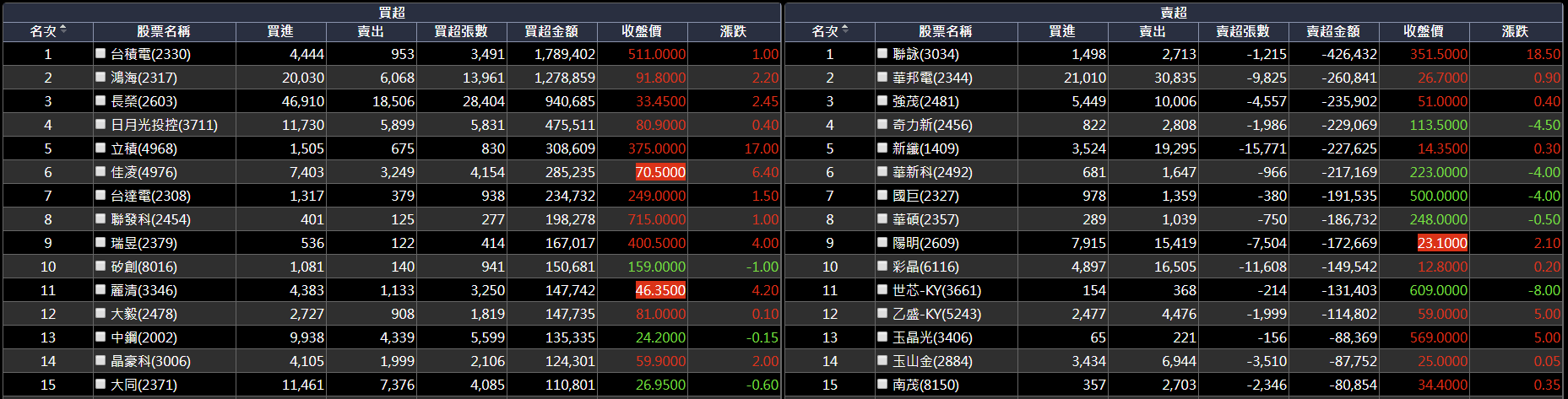Image resolution: width=1568 pixels, height=399 pixels.
Task: Open stock 麗清(3346)
Action: click(144, 290)
